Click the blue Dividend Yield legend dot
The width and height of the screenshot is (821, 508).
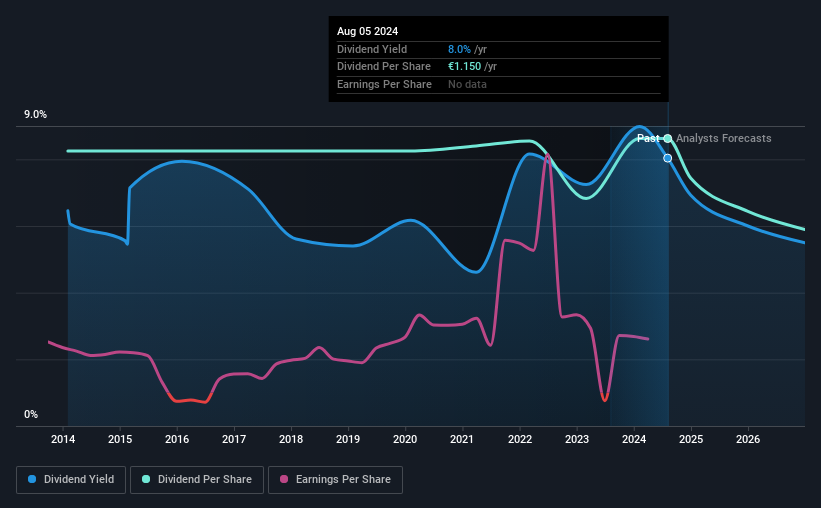[x=32, y=479]
